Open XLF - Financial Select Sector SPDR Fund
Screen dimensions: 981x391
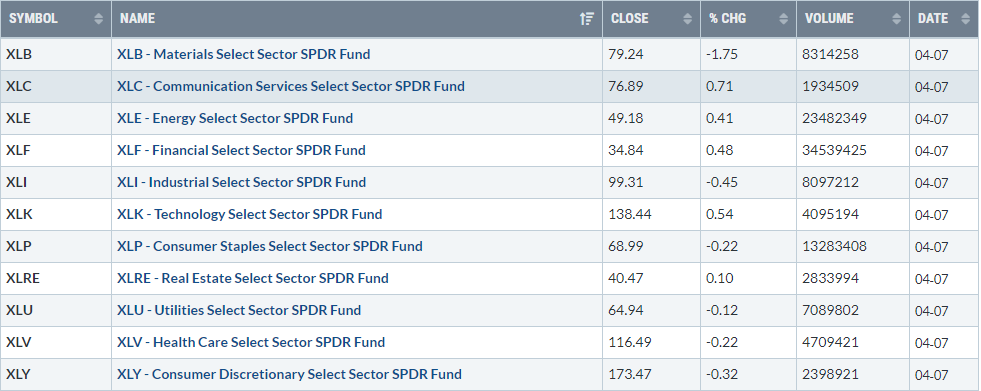241,150
